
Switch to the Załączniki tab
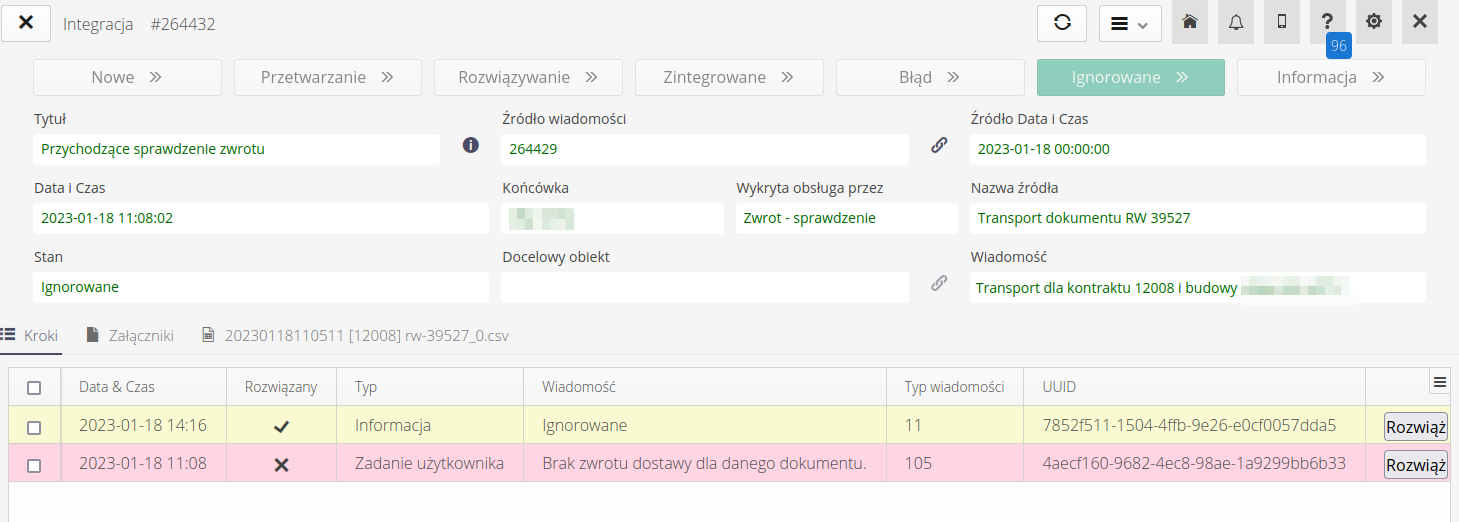click(x=131, y=335)
